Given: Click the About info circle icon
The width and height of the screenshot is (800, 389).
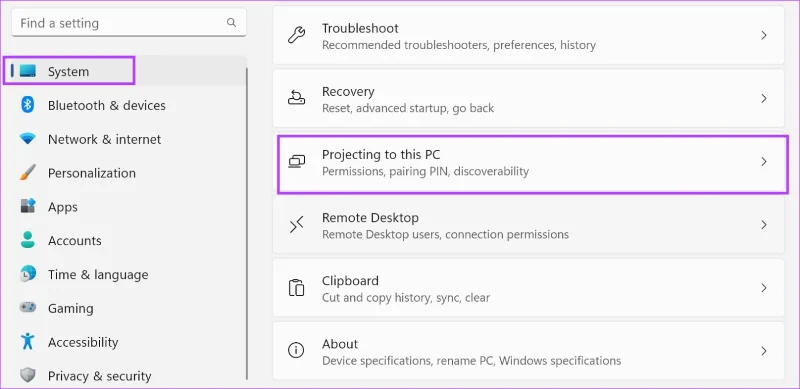Looking at the screenshot, I should click(x=296, y=350).
